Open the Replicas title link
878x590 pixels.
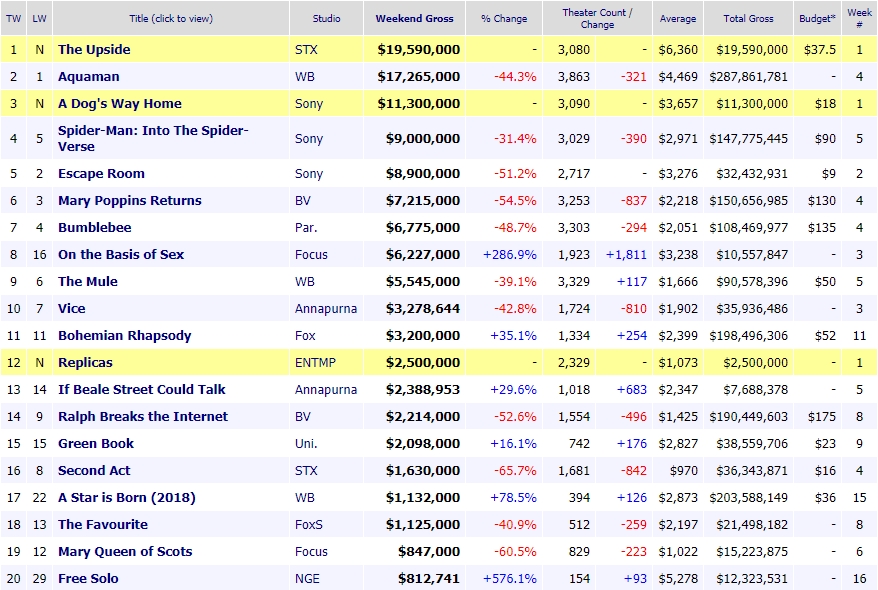(85, 362)
